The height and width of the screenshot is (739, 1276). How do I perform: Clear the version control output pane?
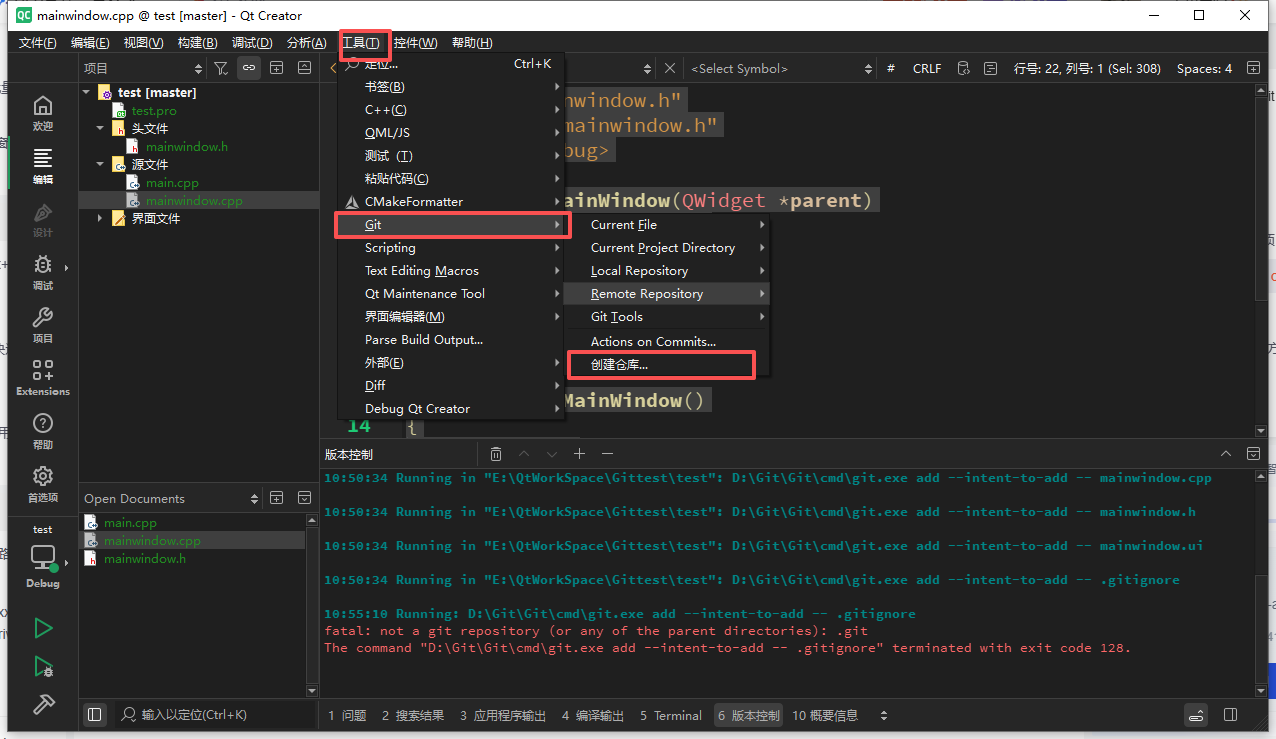coord(496,454)
